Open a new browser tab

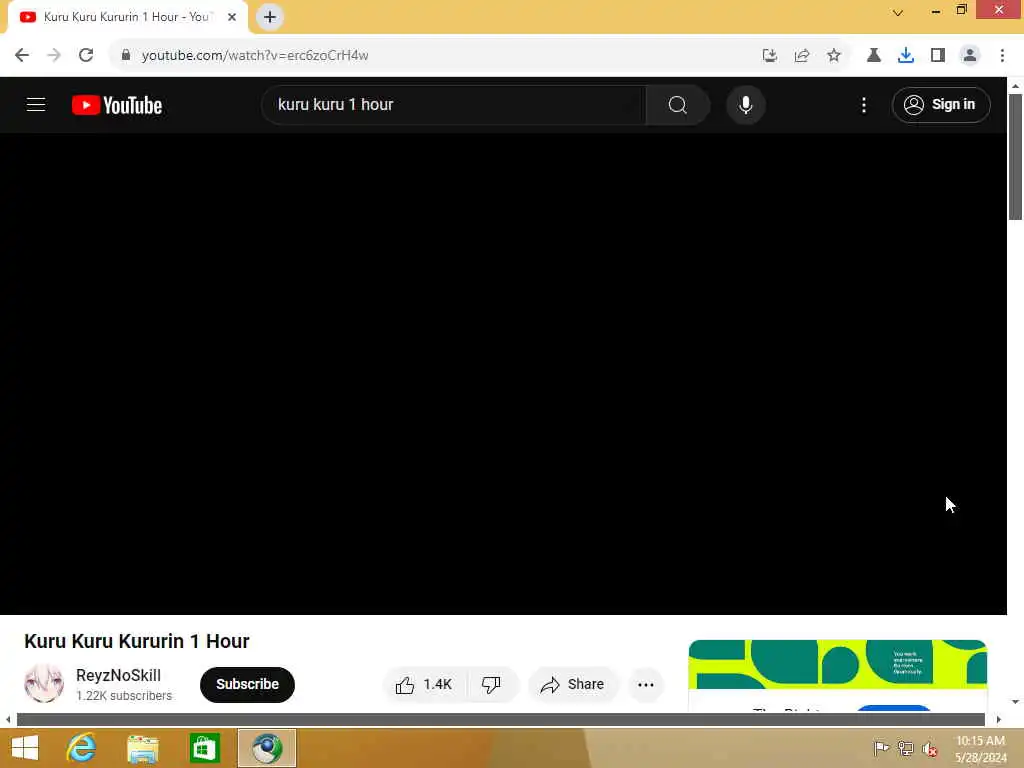pyautogui.click(x=270, y=17)
